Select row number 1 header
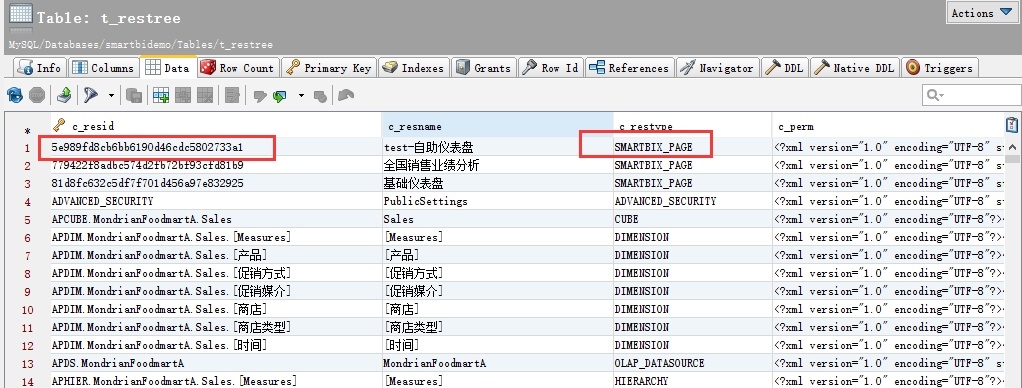 point(27,147)
